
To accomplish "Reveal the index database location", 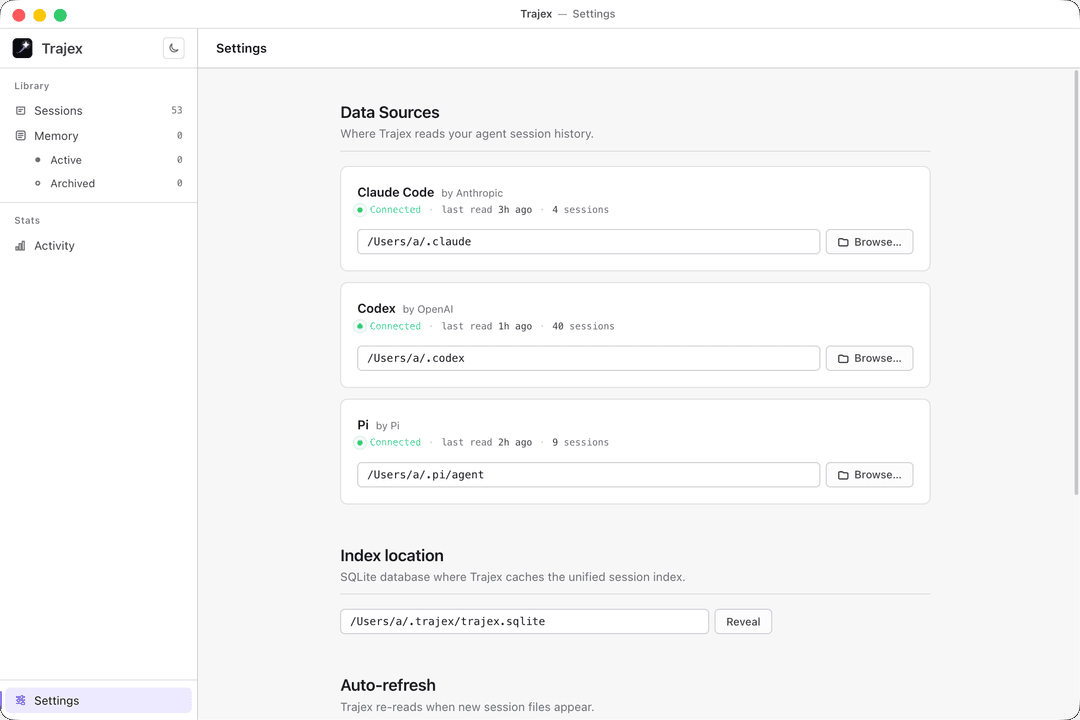I will 743,621.
